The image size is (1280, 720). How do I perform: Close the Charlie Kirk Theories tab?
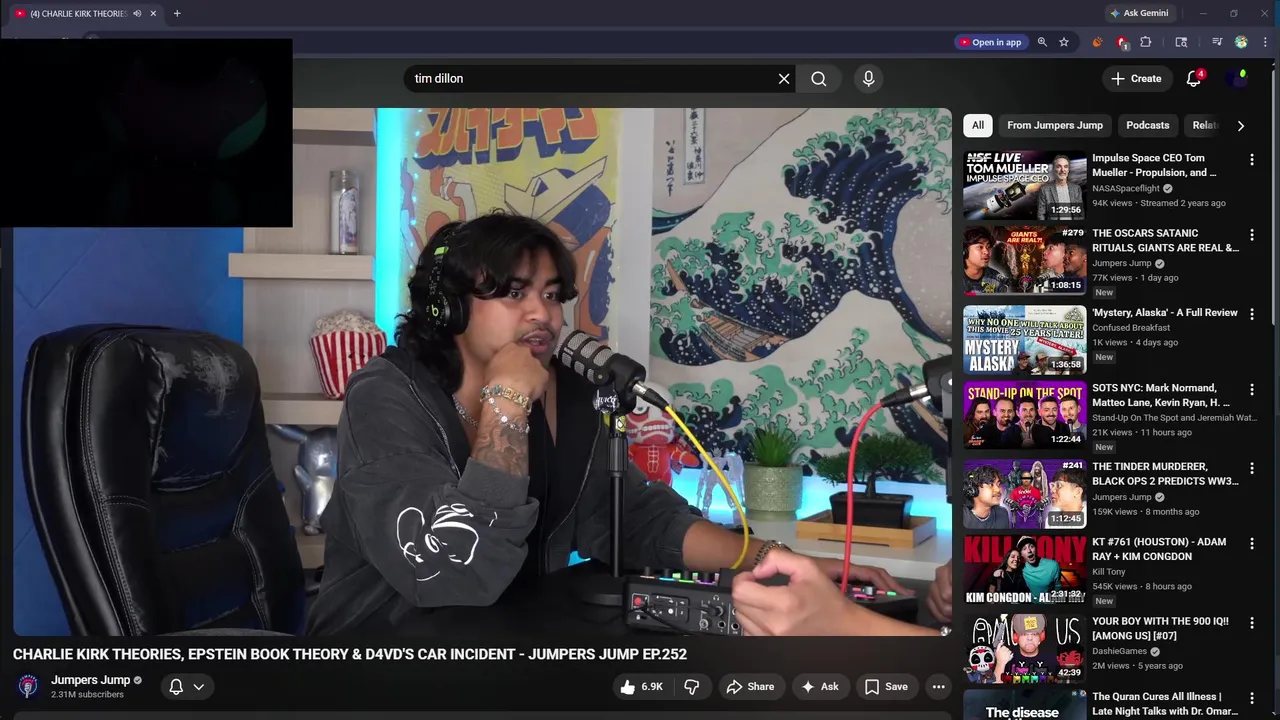coord(153,13)
